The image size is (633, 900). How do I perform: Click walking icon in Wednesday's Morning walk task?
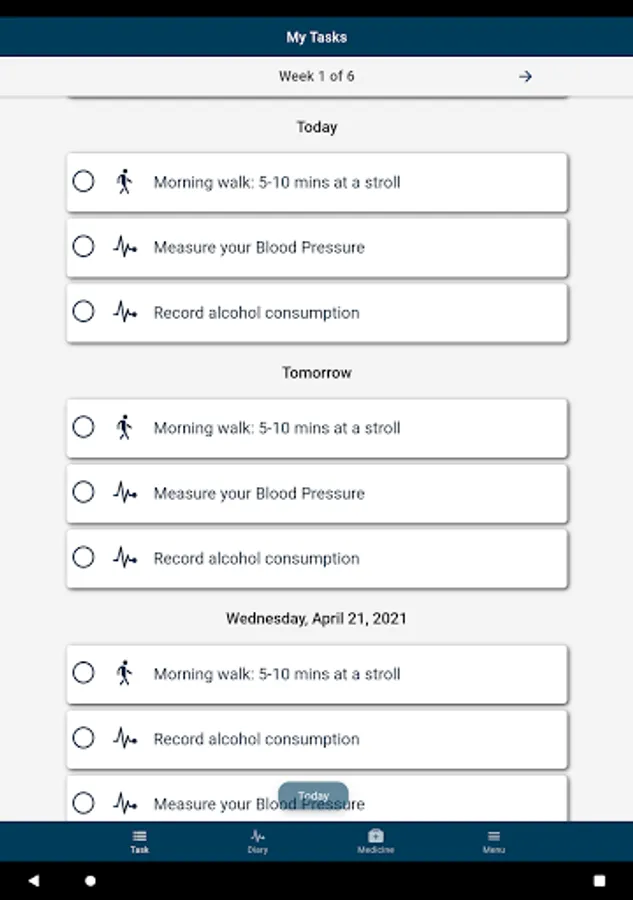coord(124,674)
